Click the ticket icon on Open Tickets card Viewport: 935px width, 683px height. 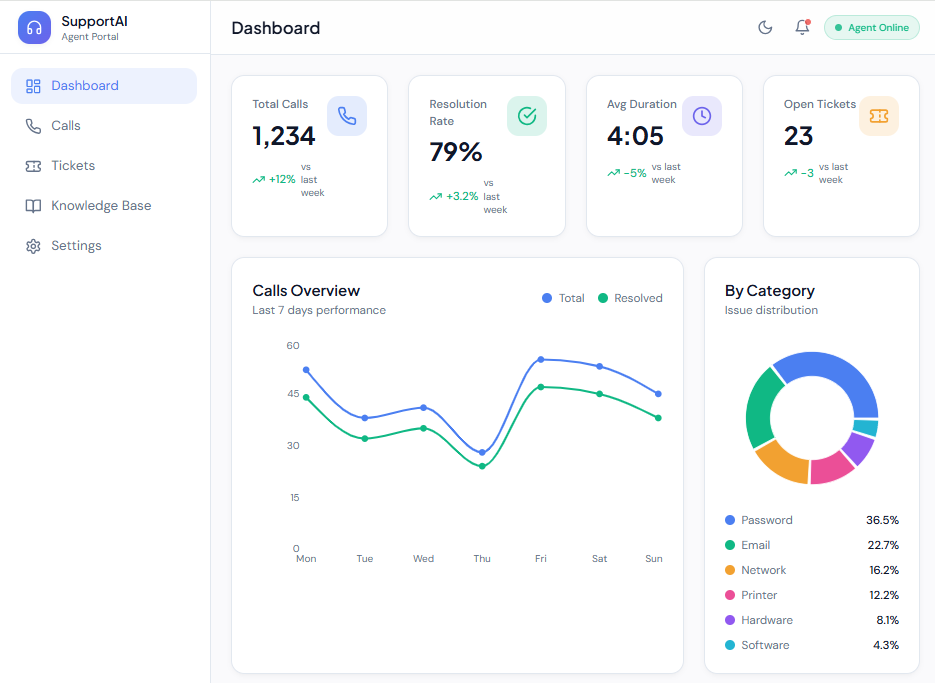click(879, 116)
